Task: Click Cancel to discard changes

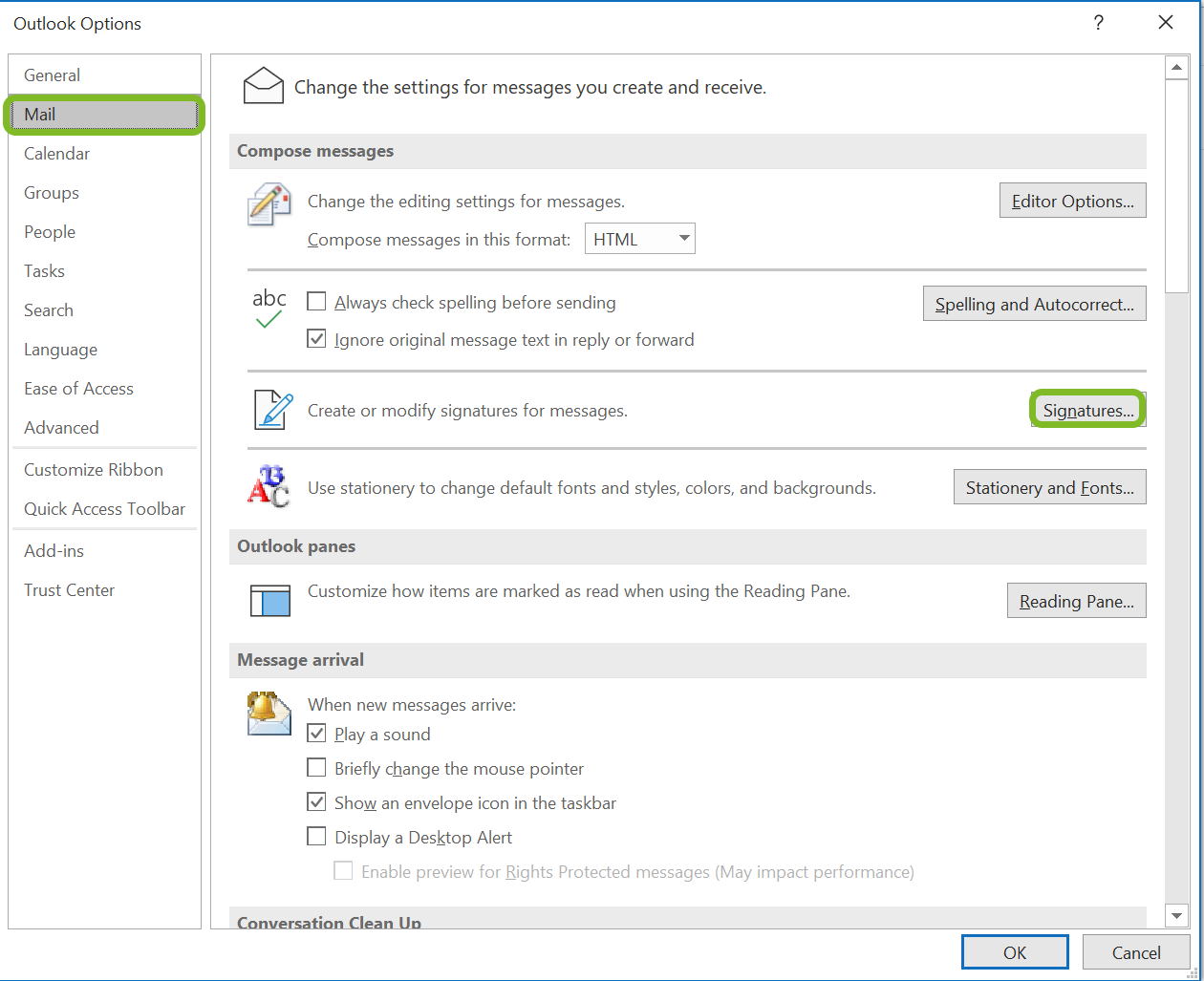Action: (1136, 952)
